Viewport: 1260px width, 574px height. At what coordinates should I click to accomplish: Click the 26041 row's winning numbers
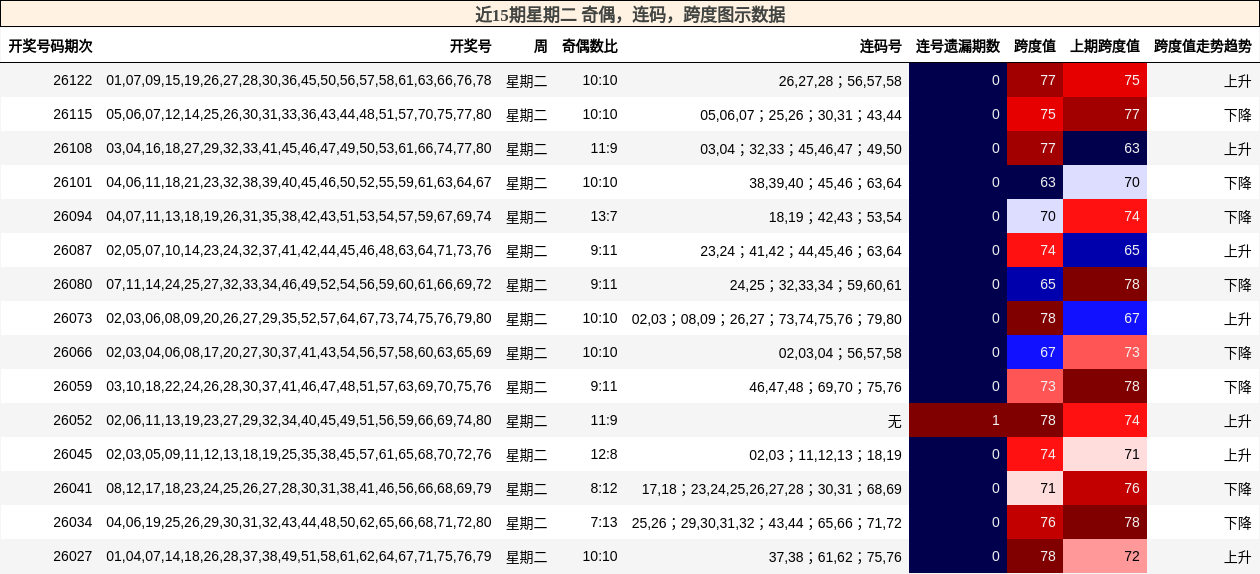tap(299, 488)
